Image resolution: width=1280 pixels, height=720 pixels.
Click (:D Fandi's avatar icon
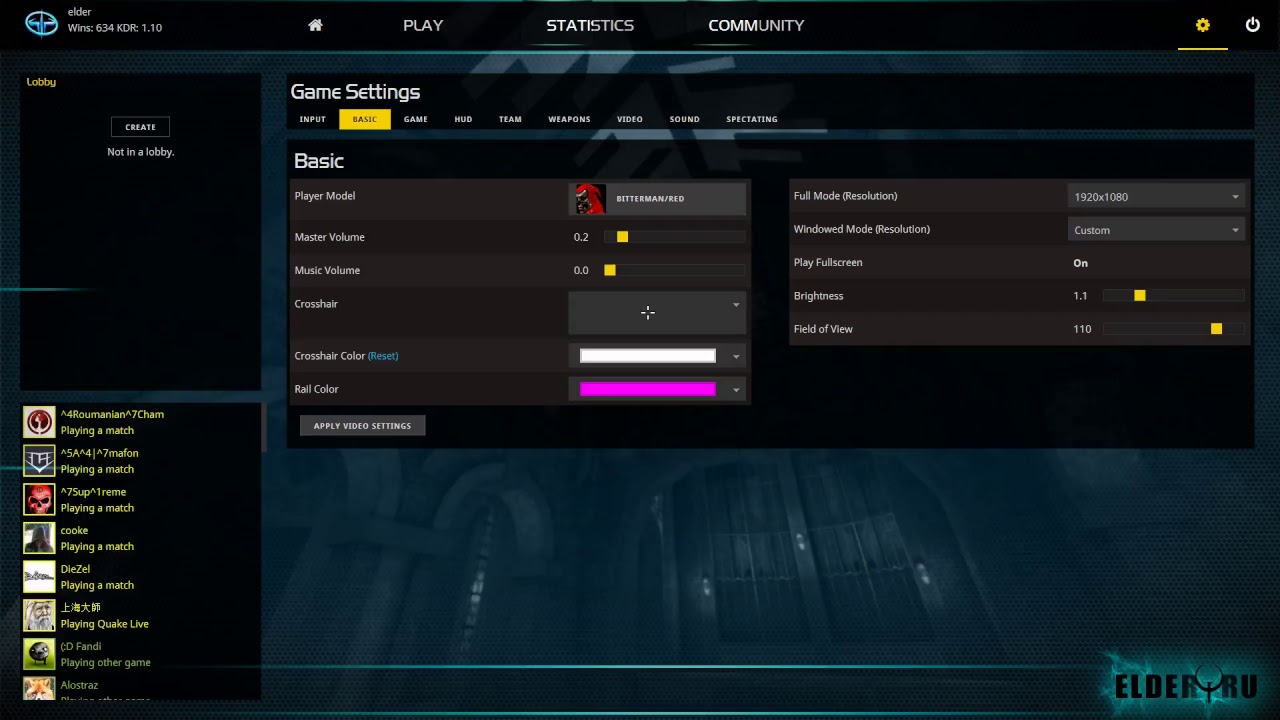(x=39, y=654)
